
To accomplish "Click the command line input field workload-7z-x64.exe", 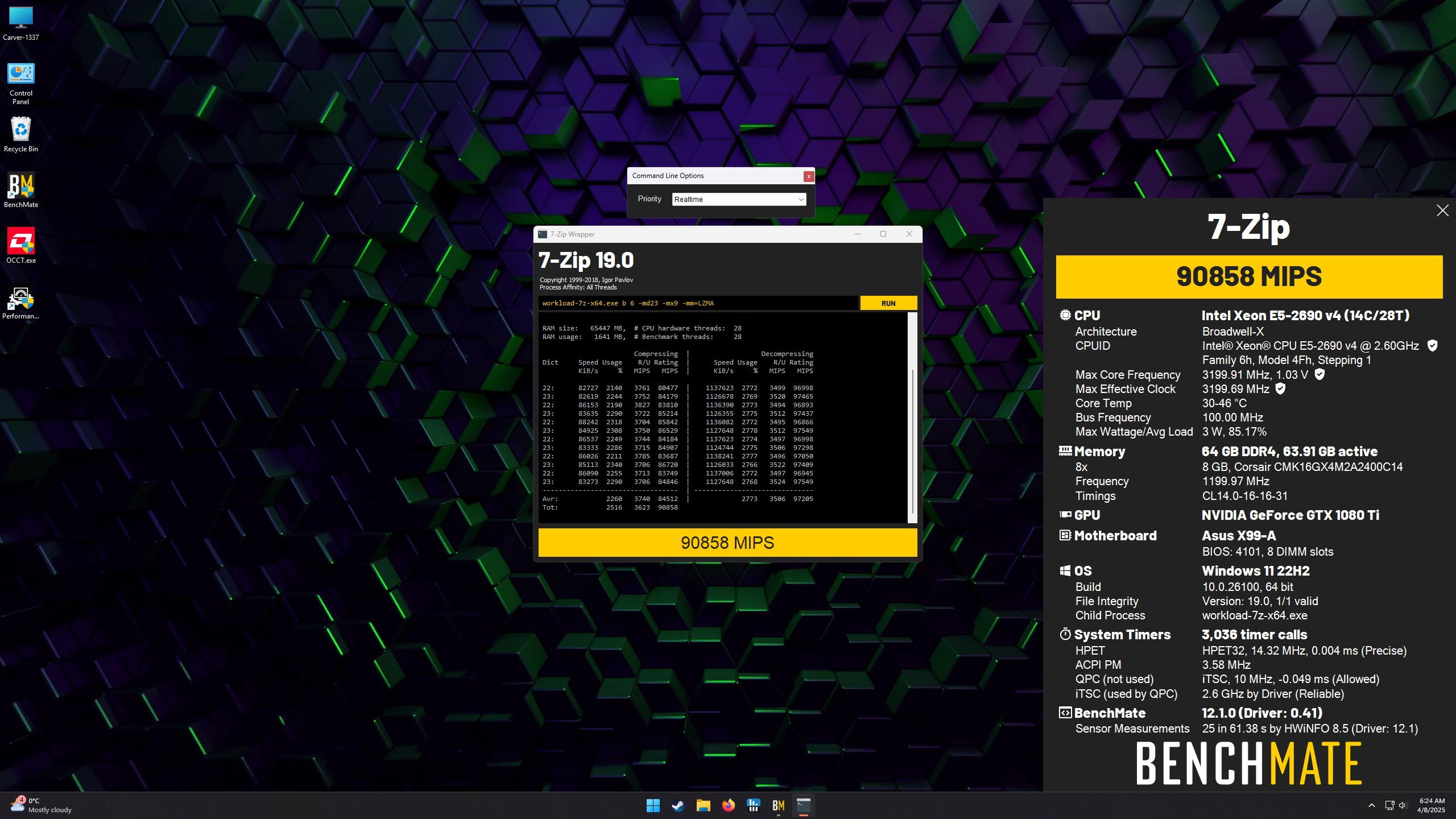I will tap(698, 303).
